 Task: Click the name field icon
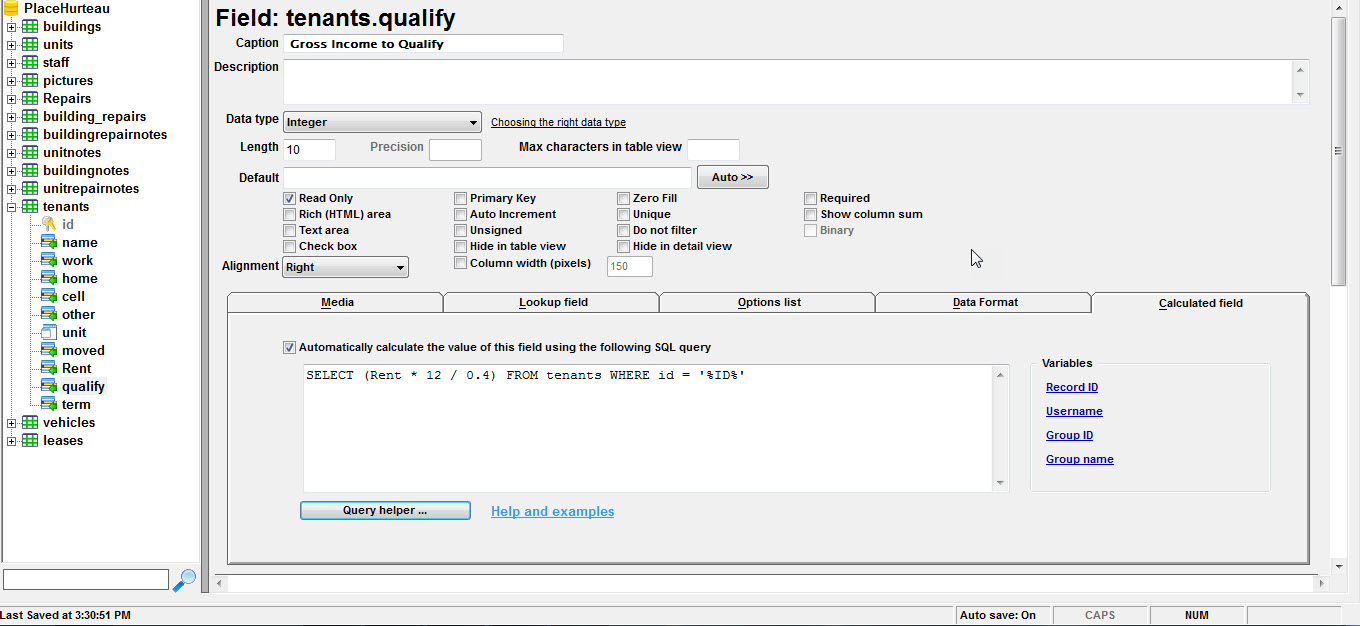click(49, 243)
